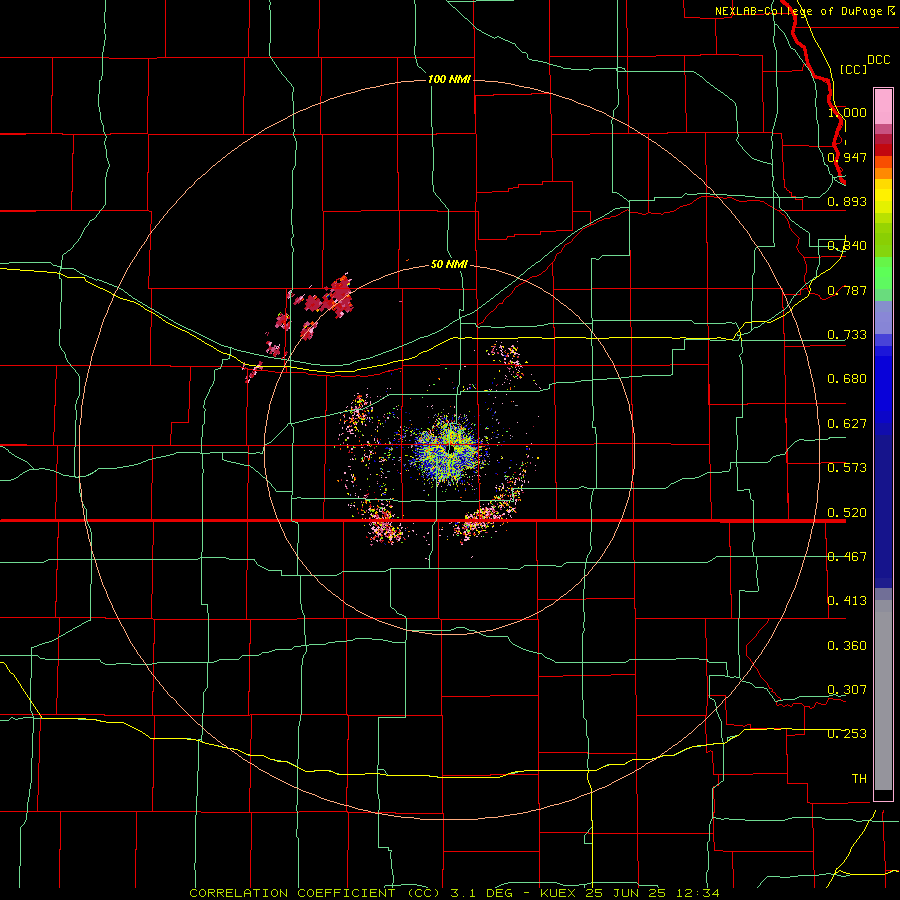Click the 0.947 scale value
The image size is (900, 900).
tap(847, 157)
